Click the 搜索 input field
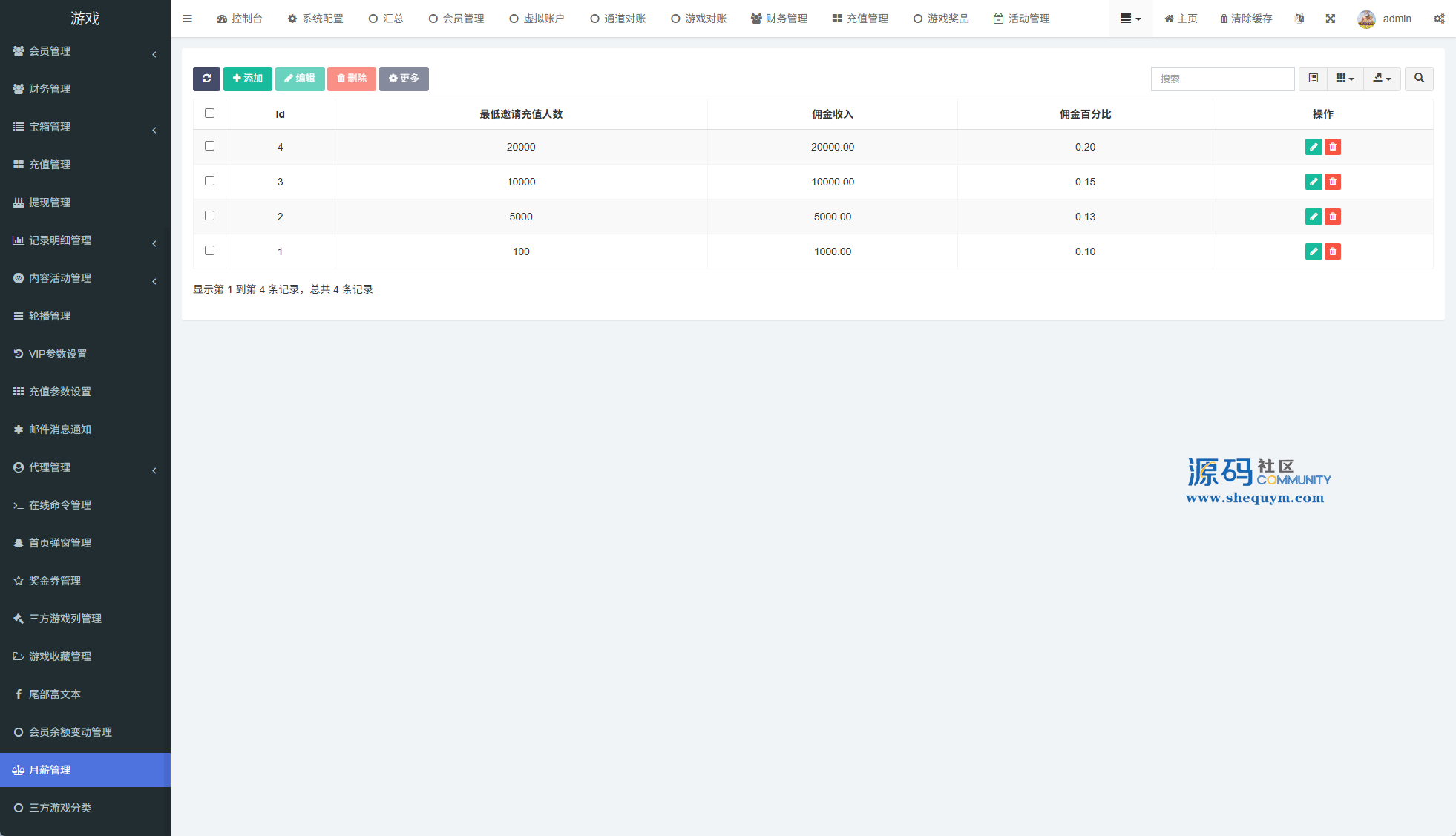This screenshot has width=1456, height=836. tap(1222, 79)
